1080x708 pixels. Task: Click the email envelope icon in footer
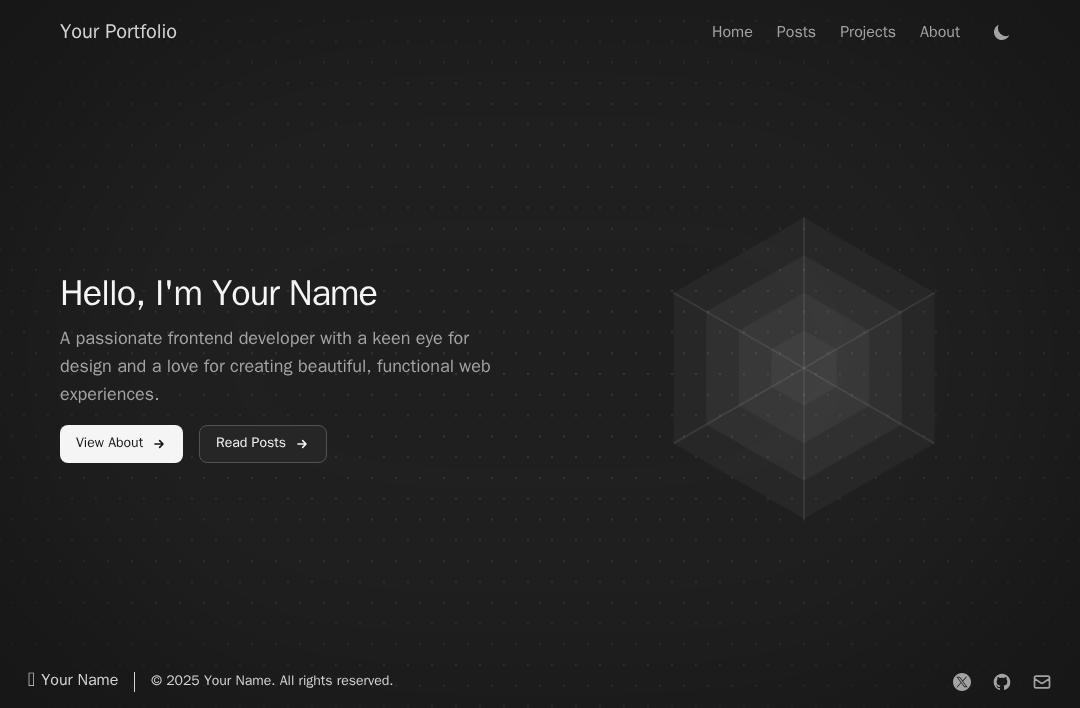[1042, 682]
